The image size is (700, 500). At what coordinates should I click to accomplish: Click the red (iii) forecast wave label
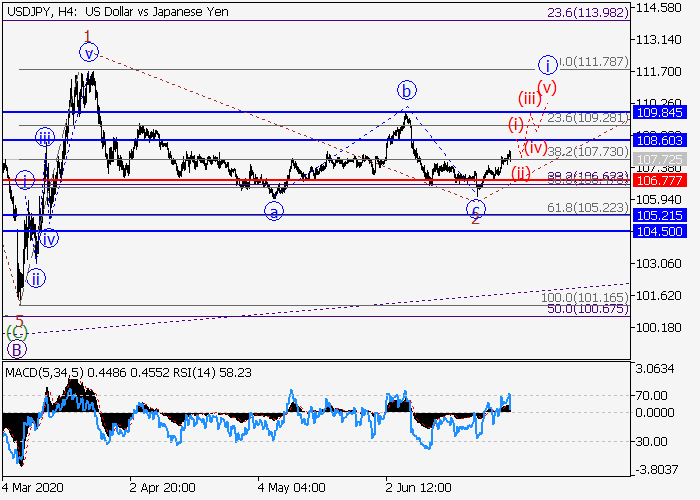[529, 98]
